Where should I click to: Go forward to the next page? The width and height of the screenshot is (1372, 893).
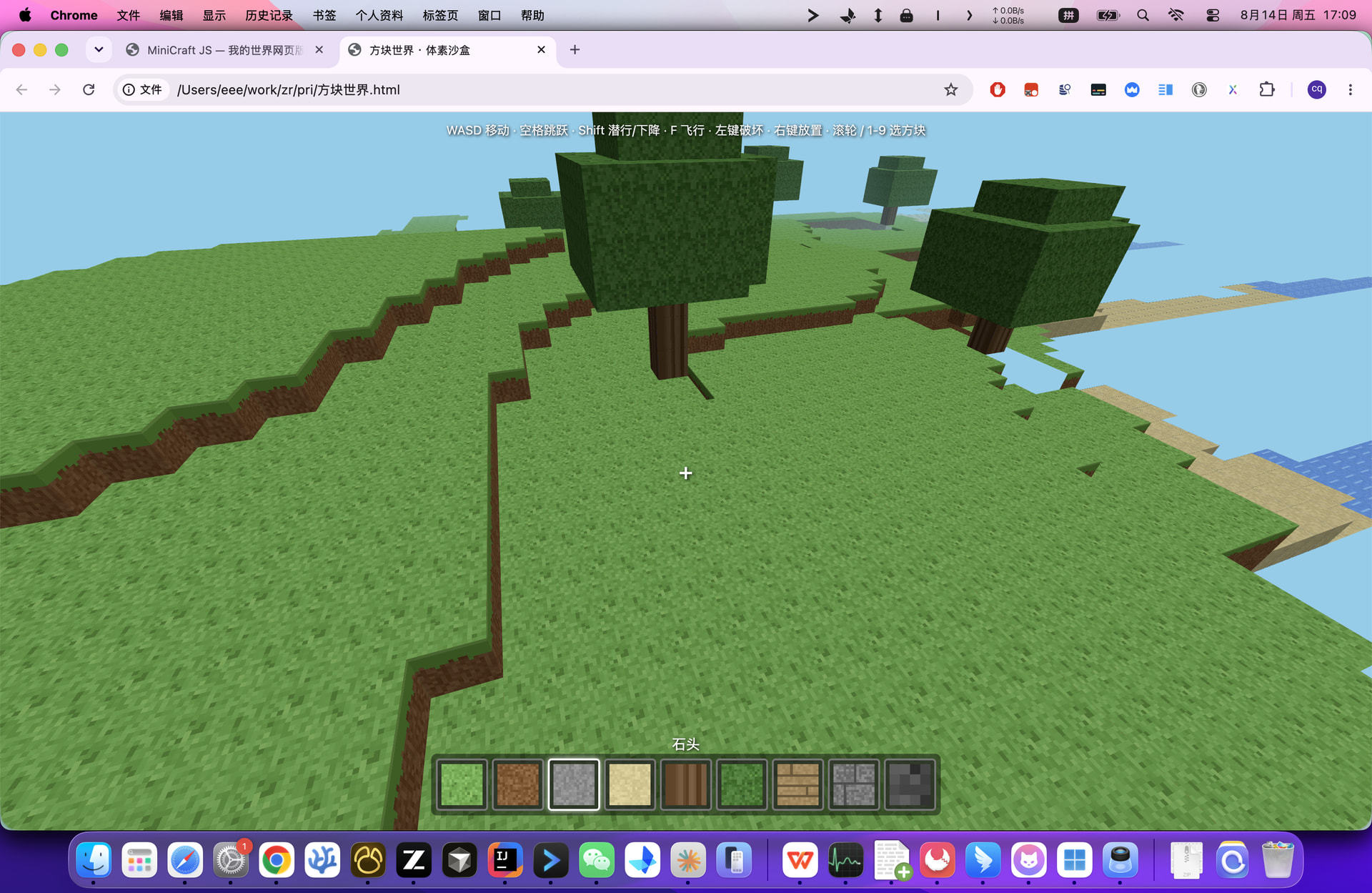click(55, 89)
